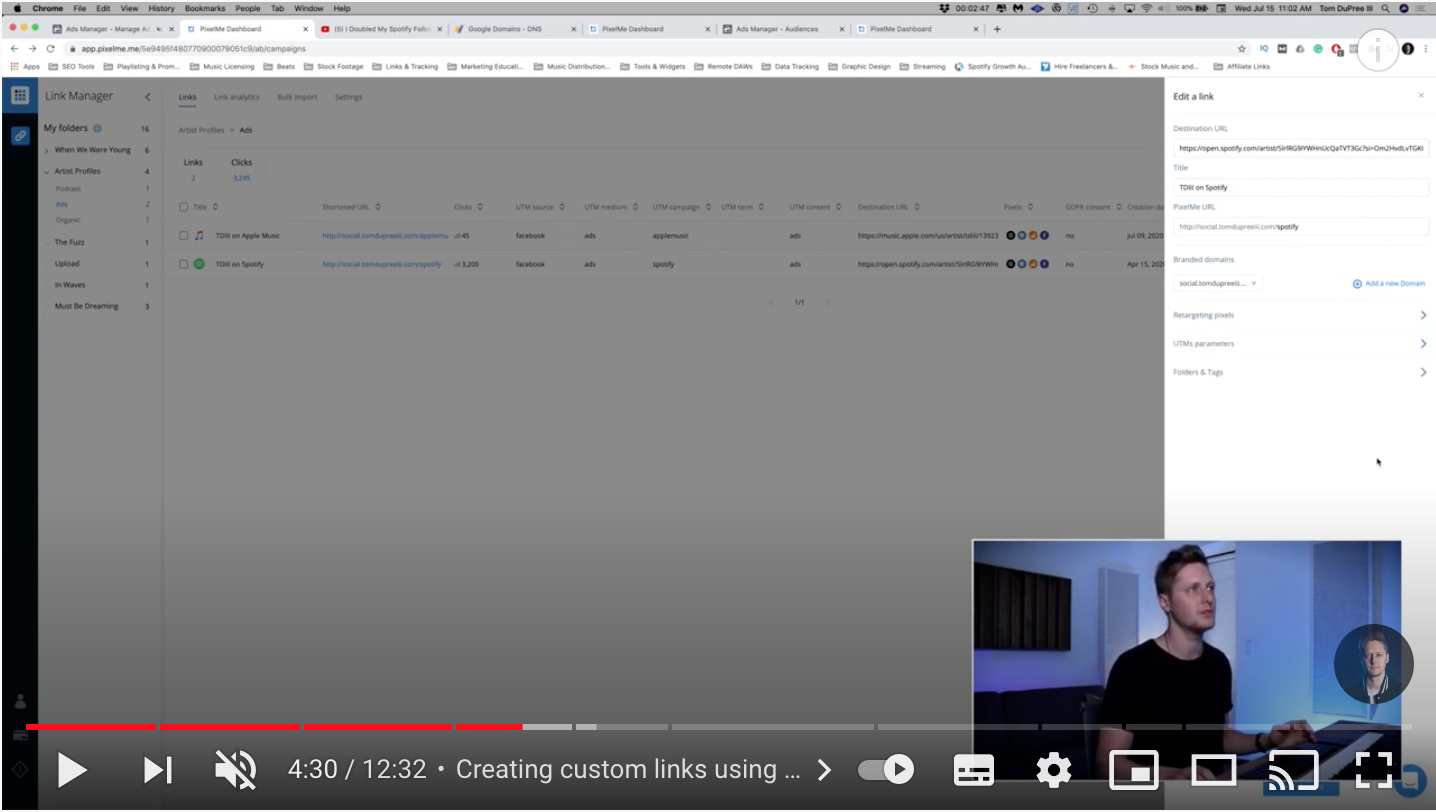Screen dimensions: 1436x812
Task: Open the Branded domains dropdown
Action: [x=1218, y=283]
